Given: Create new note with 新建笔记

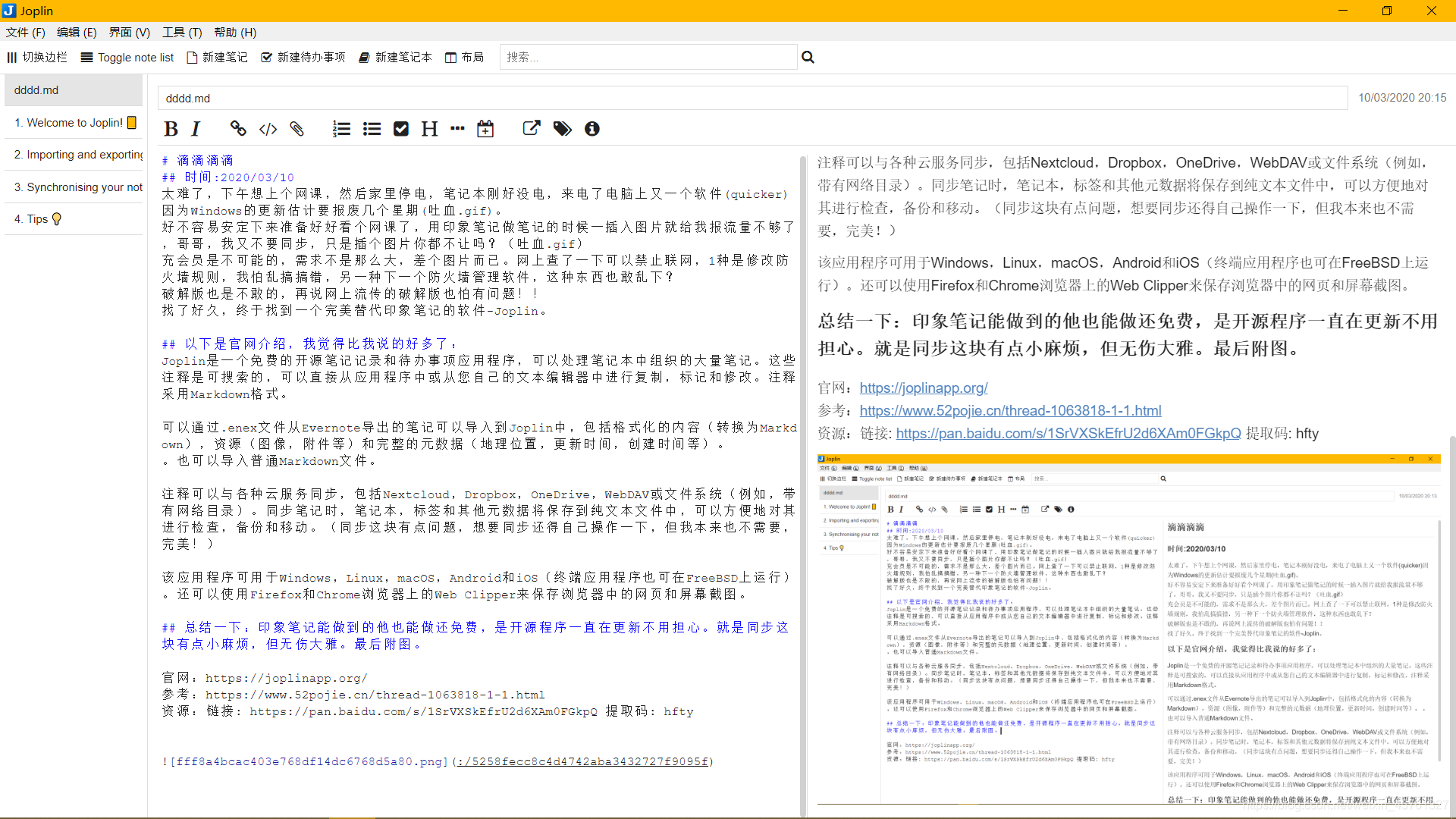Looking at the screenshot, I should [x=217, y=57].
